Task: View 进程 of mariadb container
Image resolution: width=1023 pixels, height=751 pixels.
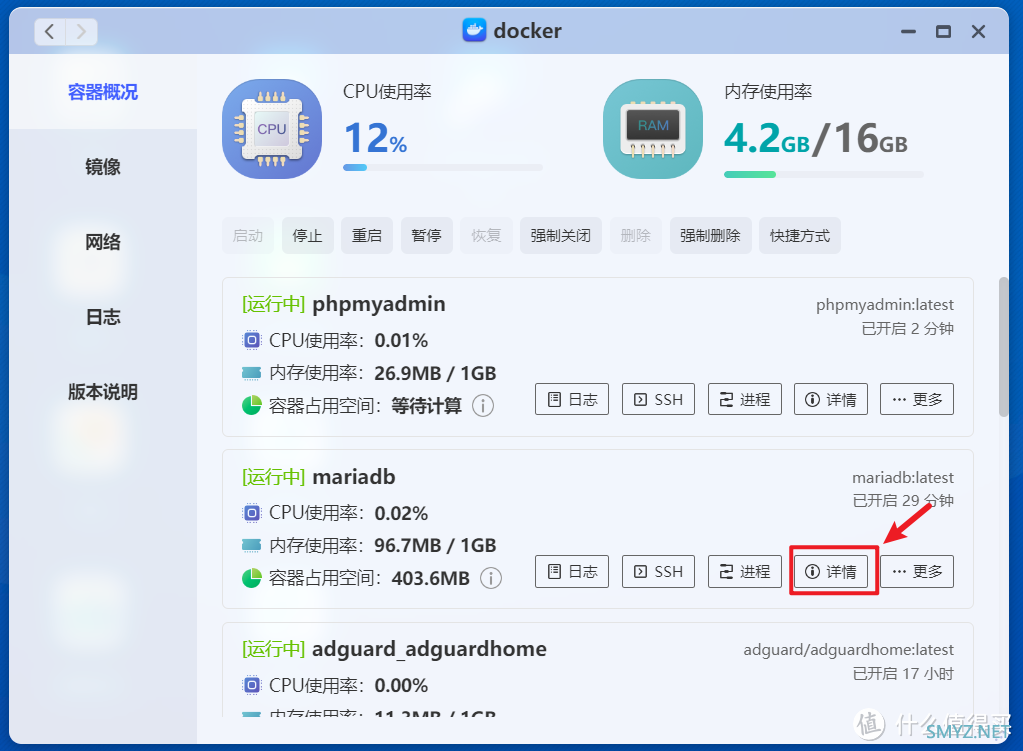Action: pos(744,572)
